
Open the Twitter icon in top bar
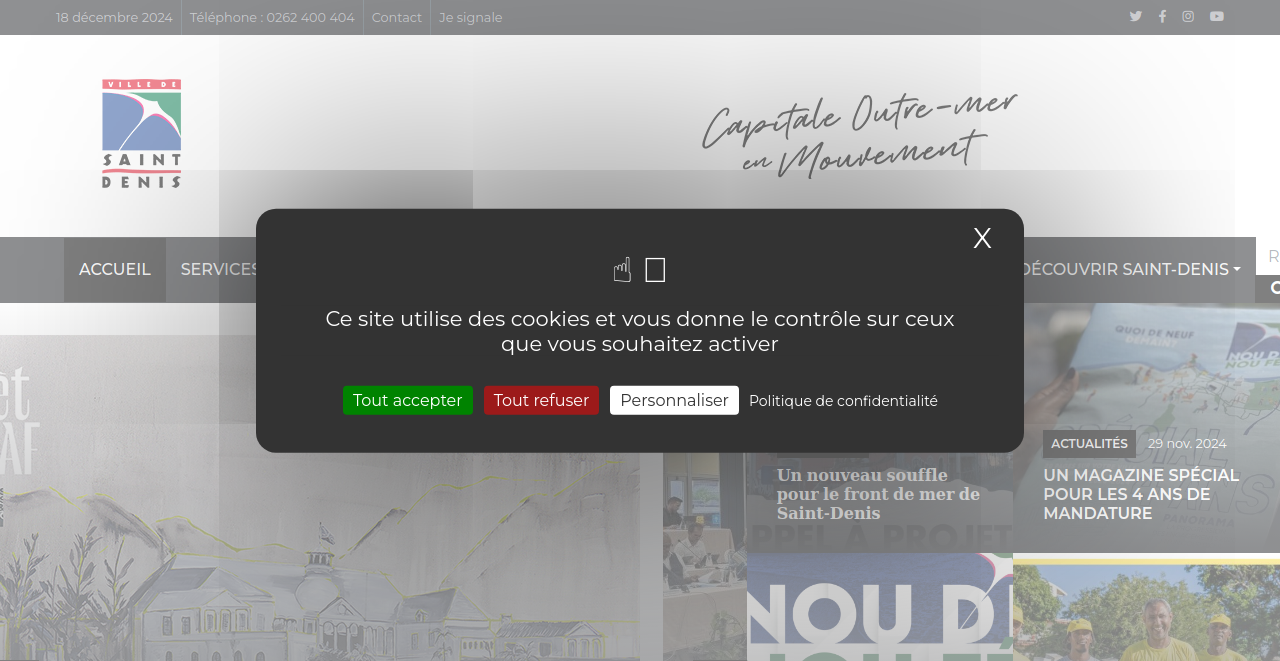coord(1135,16)
